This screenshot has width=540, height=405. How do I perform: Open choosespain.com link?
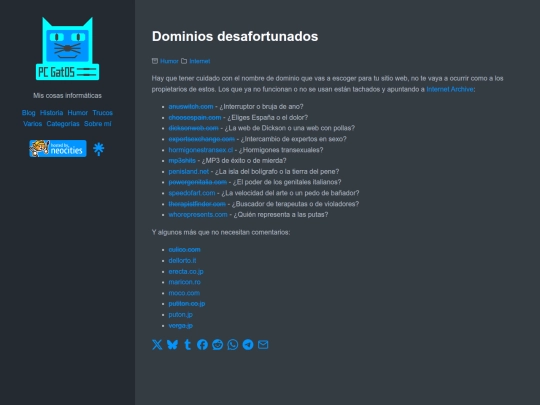pyautogui.click(x=195, y=117)
